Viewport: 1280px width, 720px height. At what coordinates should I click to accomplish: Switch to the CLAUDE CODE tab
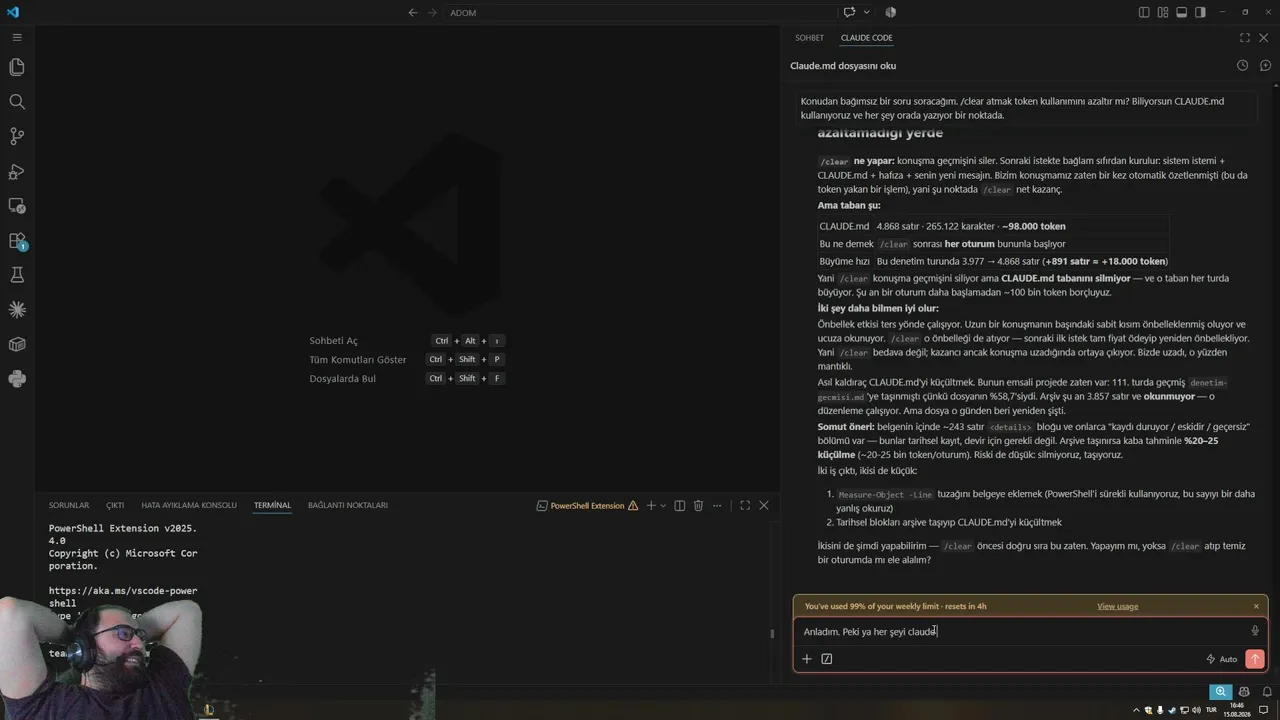pyautogui.click(x=866, y=38)
